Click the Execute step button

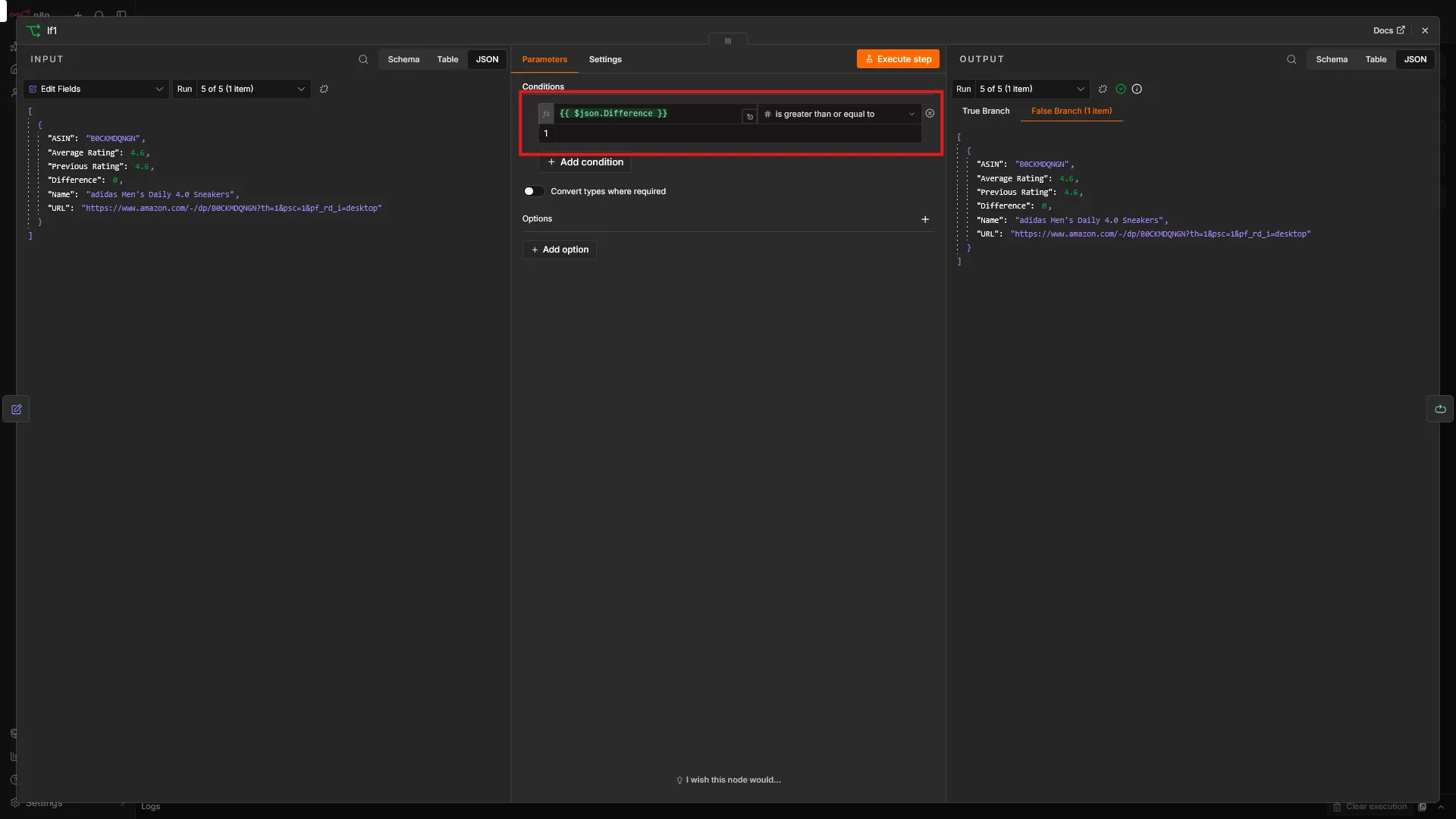898,59
